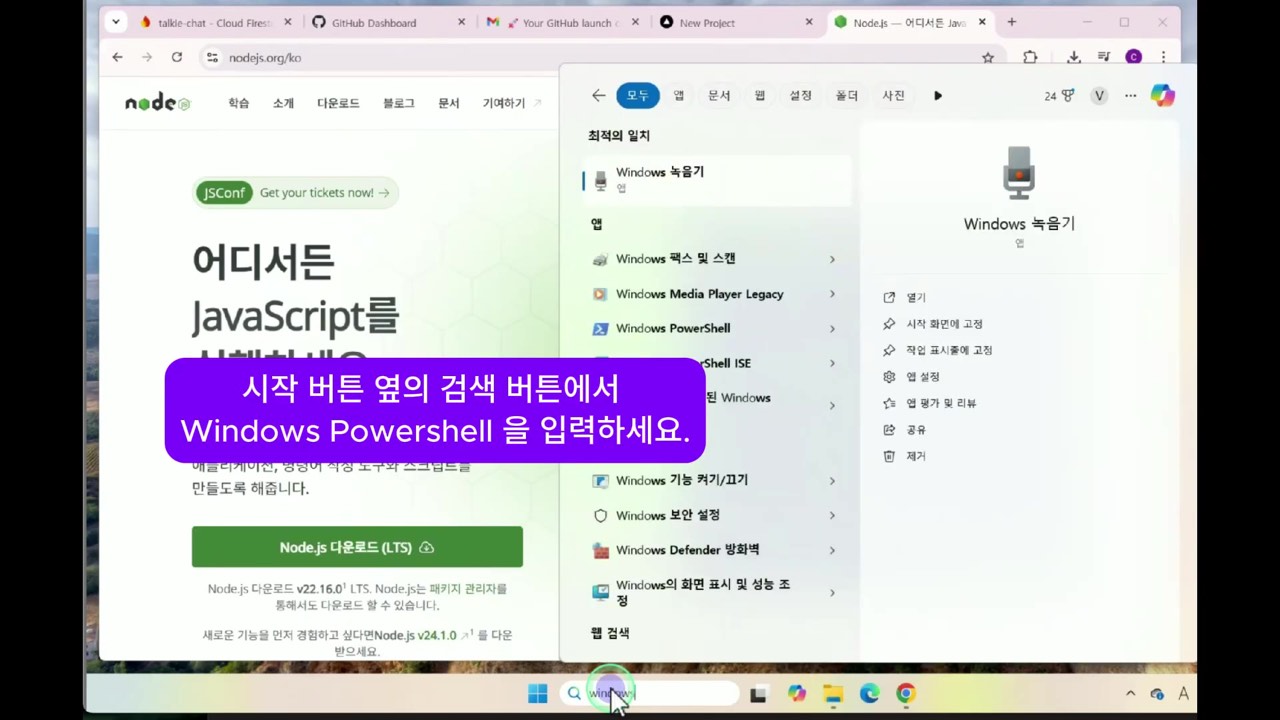Screen dimensions: 1280x720
Task: Click 공유 option in preview pane
Action: [x=916, y=430]
